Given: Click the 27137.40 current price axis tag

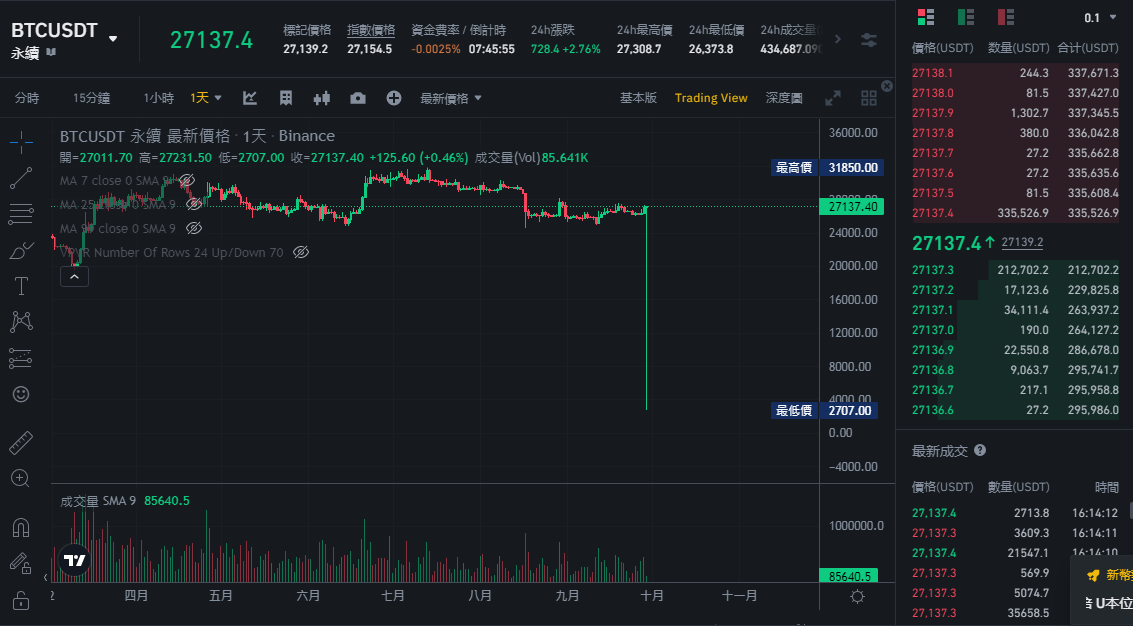Looking at the screenshot, I should (x=852, y=207).
